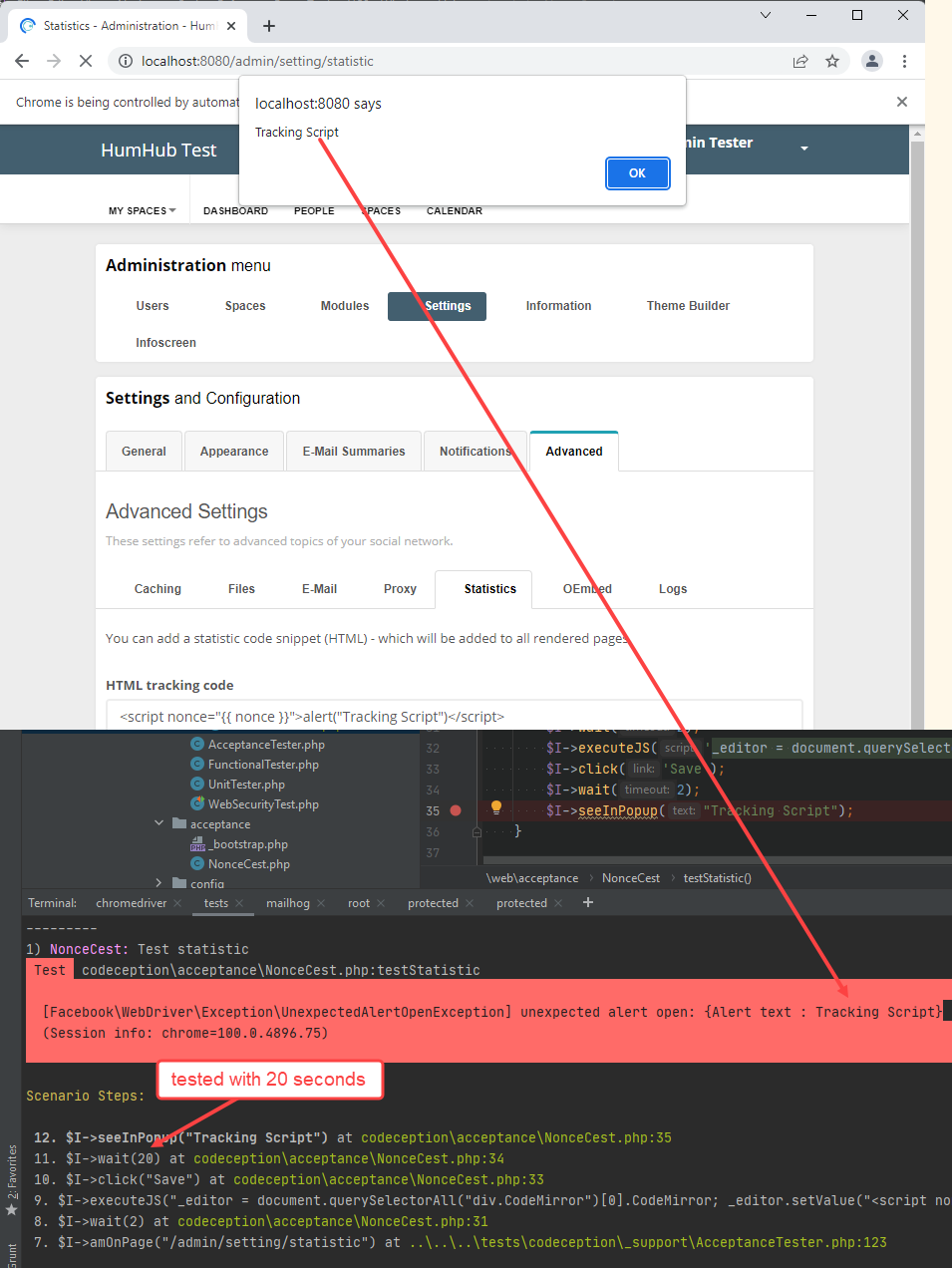Switch to General settings tab
This screenshot has height=1268, width=952.
point(144,452)
